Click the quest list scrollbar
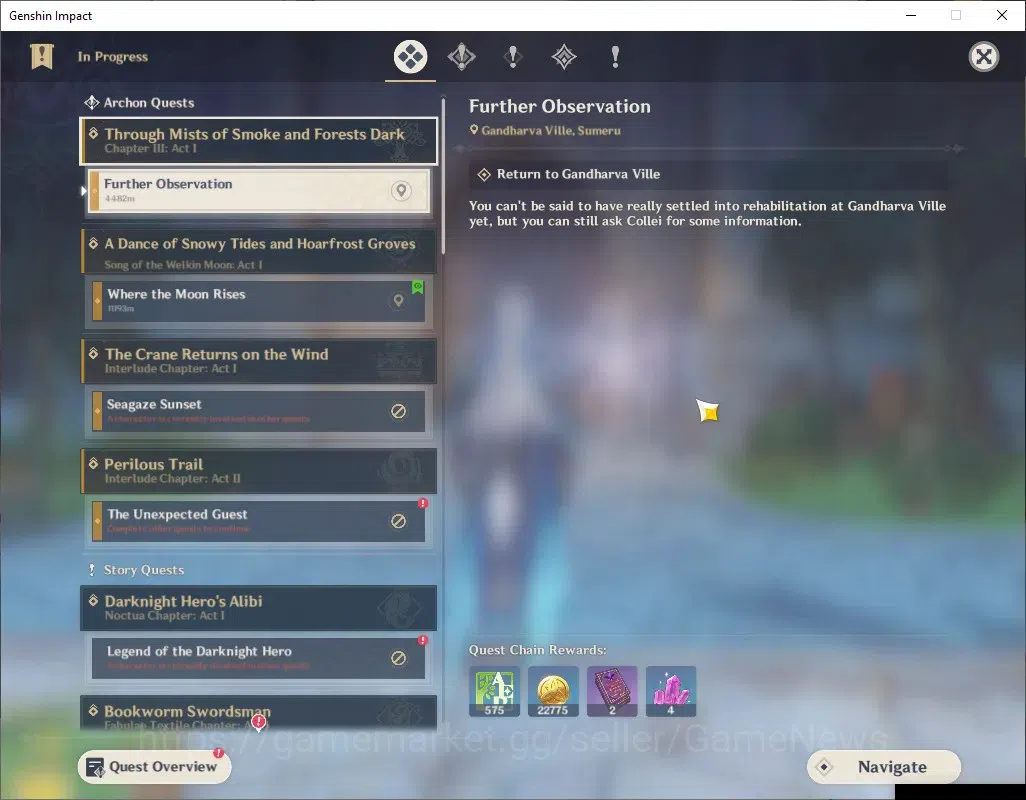Screen dimensions: 1026x800 tap(444, 177)
